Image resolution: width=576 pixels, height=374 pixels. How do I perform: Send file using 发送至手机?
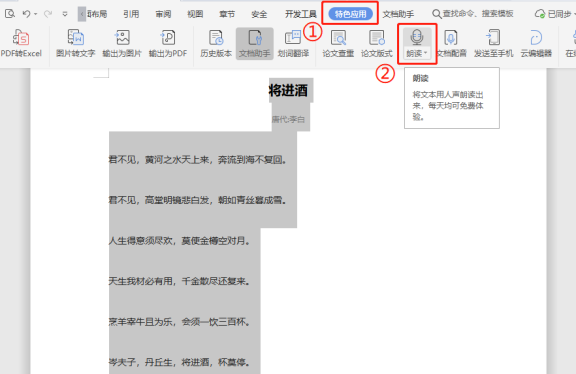[x=493, y=43]
